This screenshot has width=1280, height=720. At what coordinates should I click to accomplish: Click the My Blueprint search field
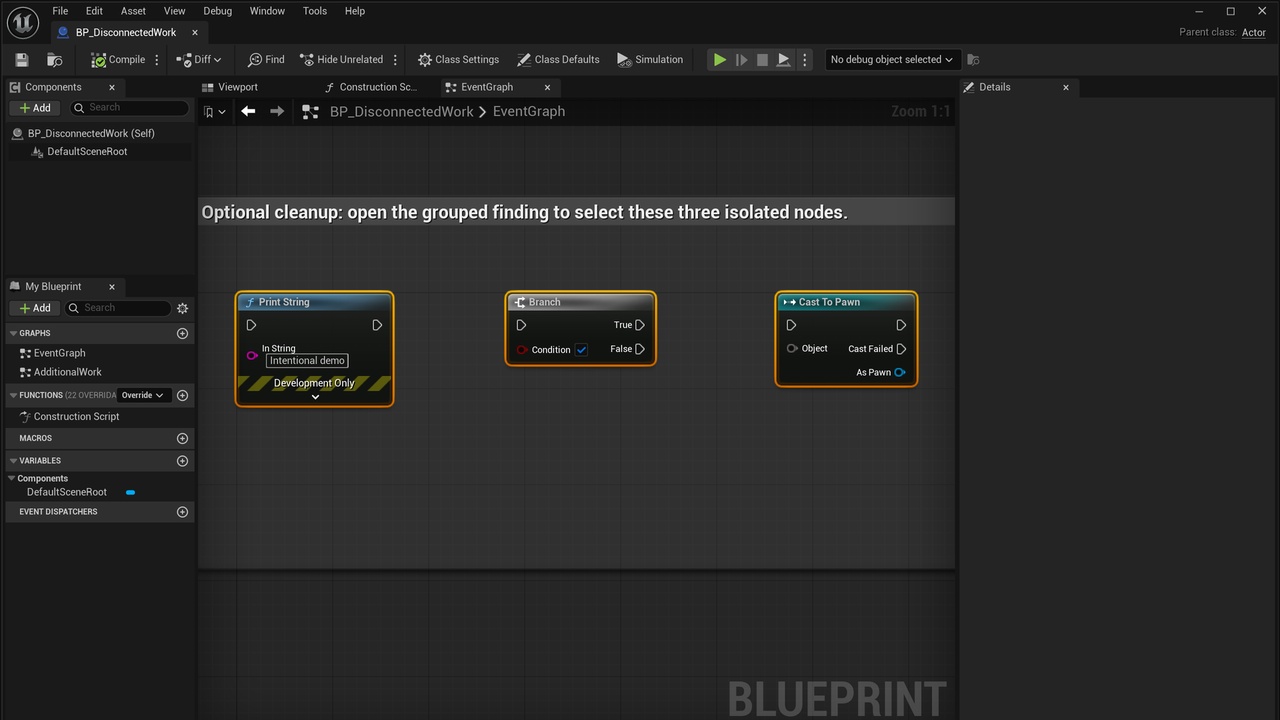[118, 308]
